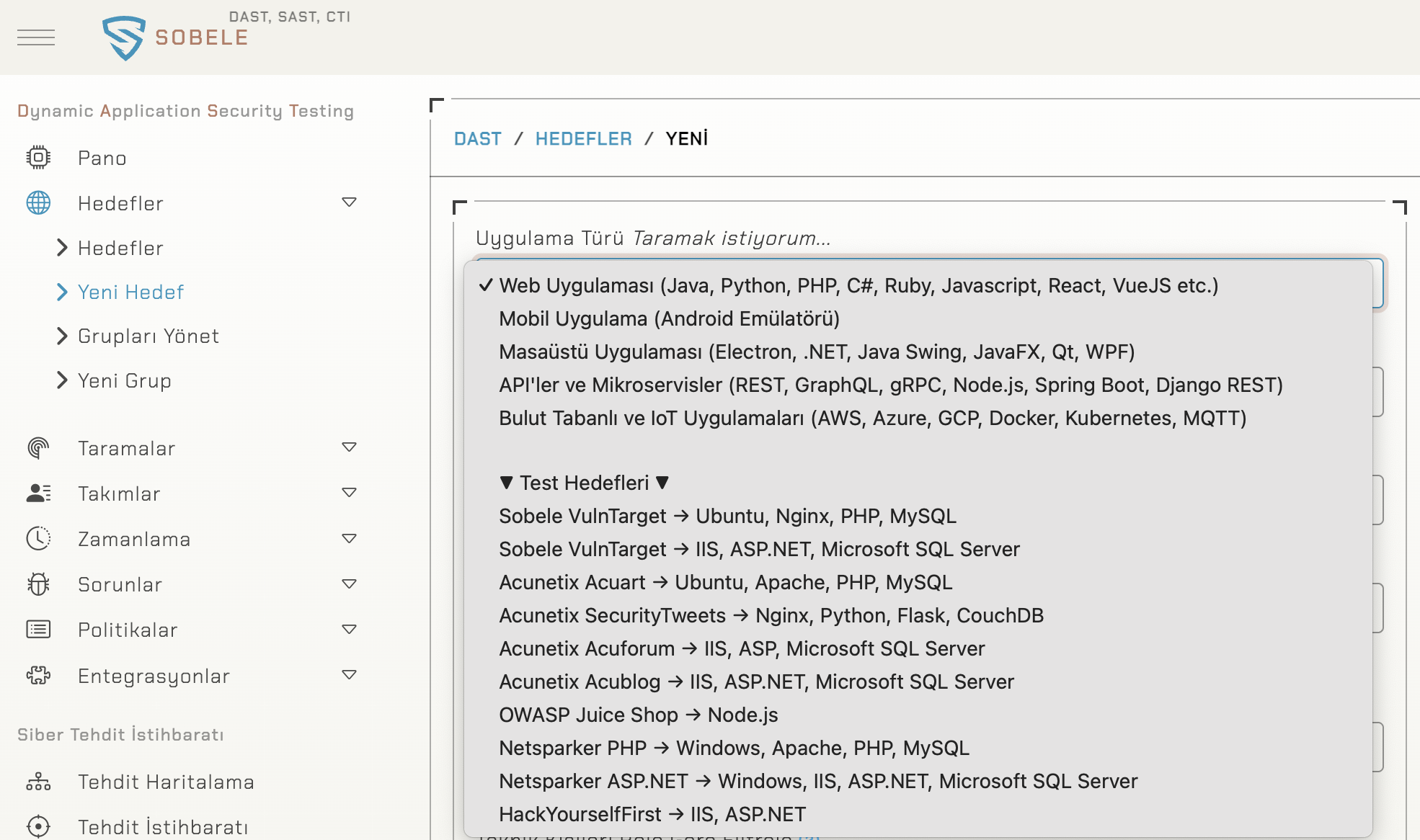Click the Hedefler globe icon
The width and height of the screenshot is (1420, 840).
[38, 203]
